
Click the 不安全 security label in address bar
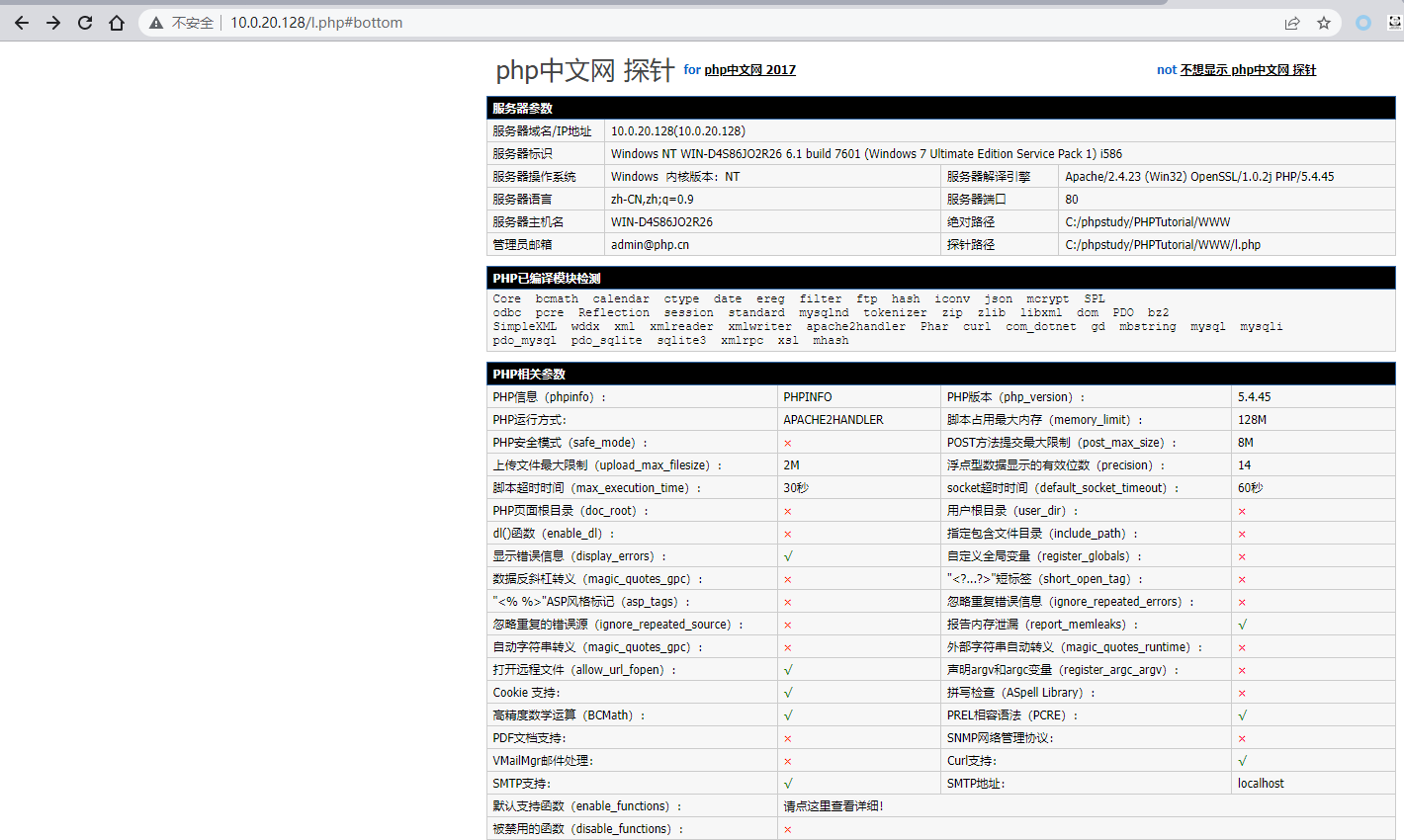[x=192, y=23]
